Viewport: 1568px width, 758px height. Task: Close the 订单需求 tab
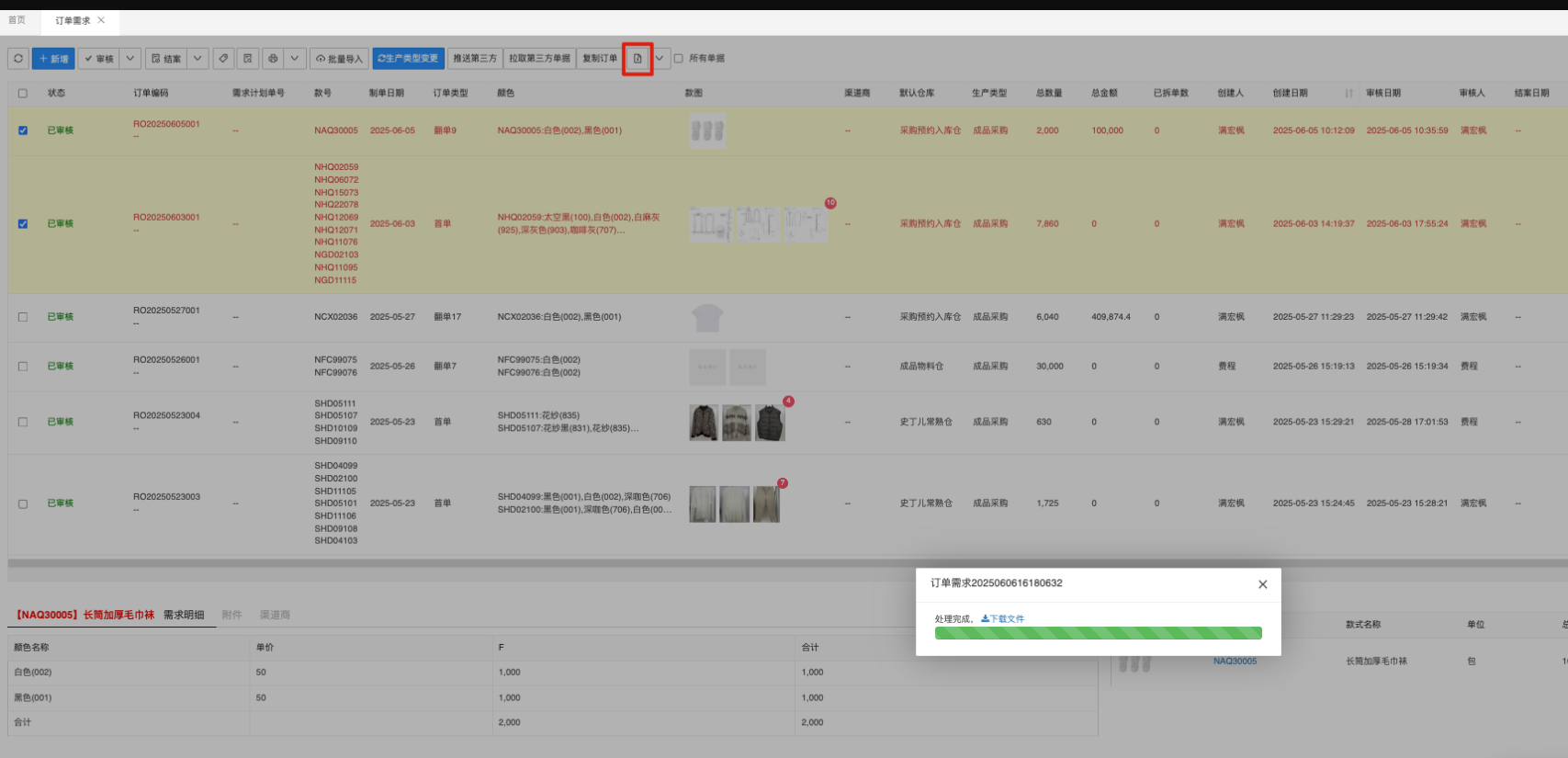101,20
